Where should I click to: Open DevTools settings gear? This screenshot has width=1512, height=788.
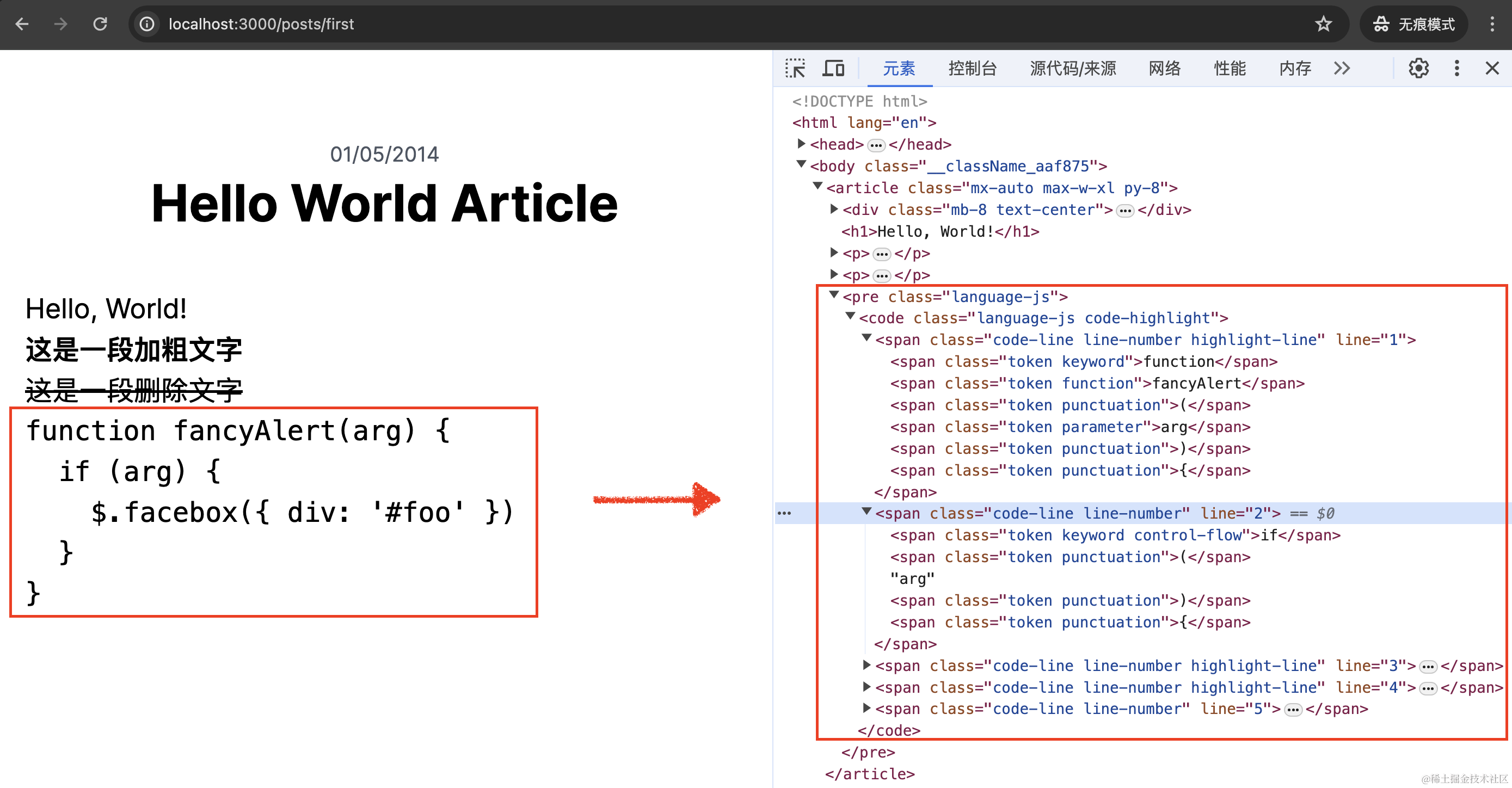tap(1418, 69)
